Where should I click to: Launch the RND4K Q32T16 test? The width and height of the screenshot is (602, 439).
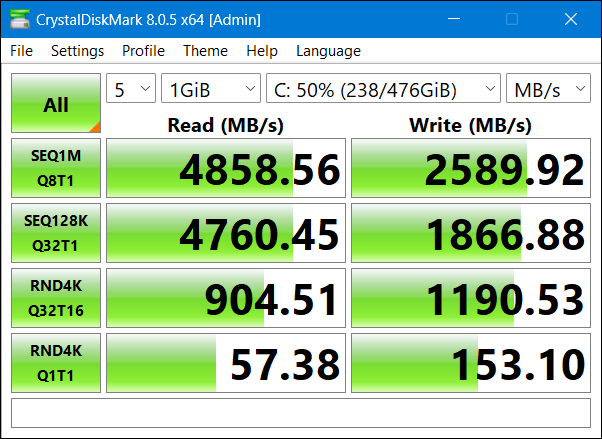56,297
